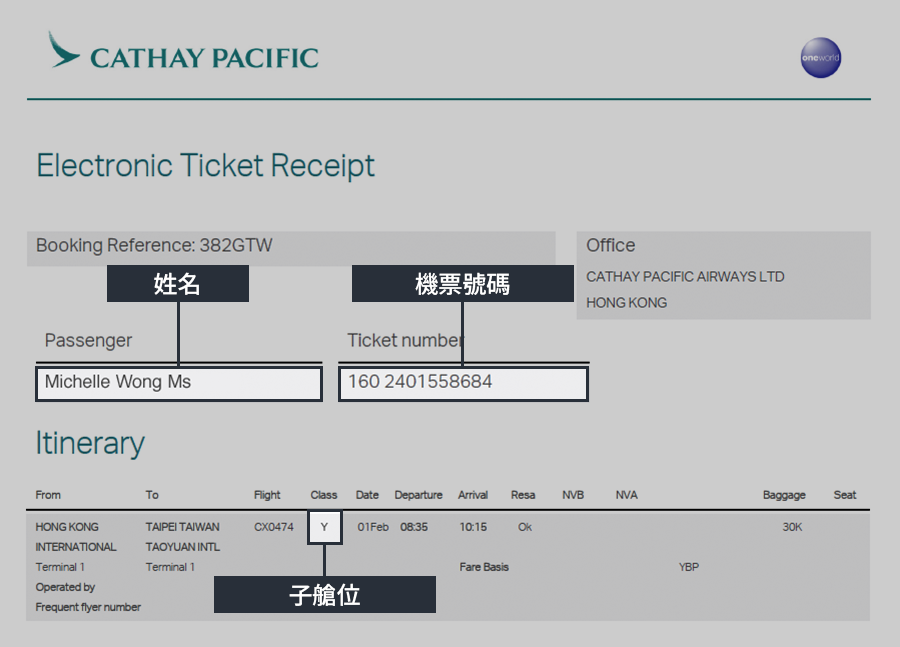Click the "NVA" column header
900x647 pixels.
pos(626,495)
